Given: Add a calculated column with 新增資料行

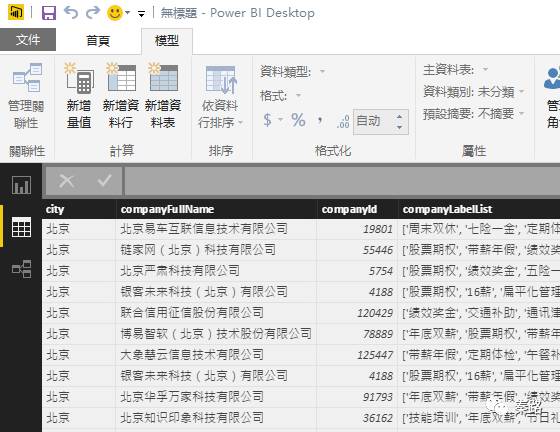Looking at the screenshot, I should pyautogui.click(x=121, y=96).
